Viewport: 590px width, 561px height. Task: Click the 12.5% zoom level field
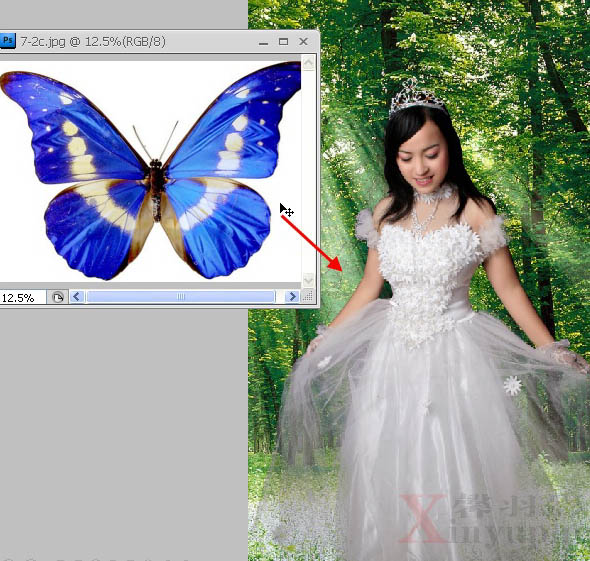(x=23, y=298)
